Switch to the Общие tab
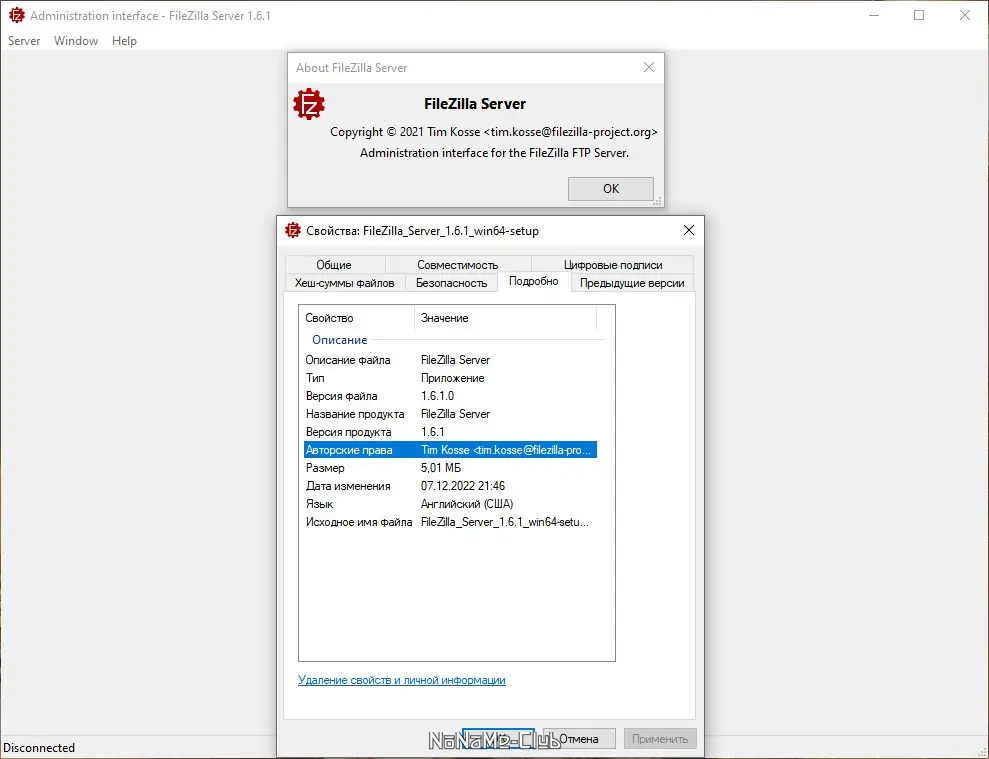 pyautogui.click(x=334, y=265)
